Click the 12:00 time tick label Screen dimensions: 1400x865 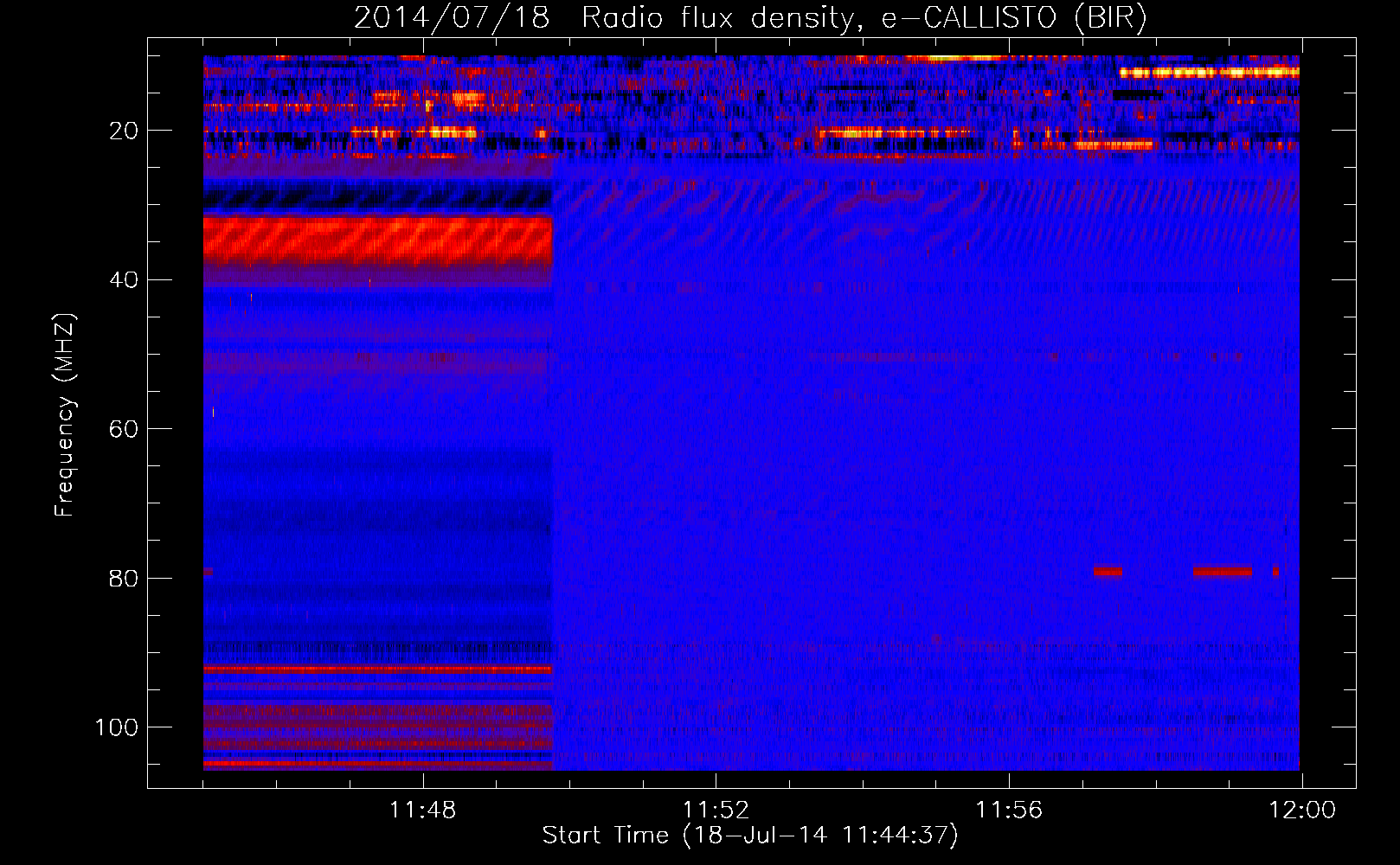click(1302, 811)
